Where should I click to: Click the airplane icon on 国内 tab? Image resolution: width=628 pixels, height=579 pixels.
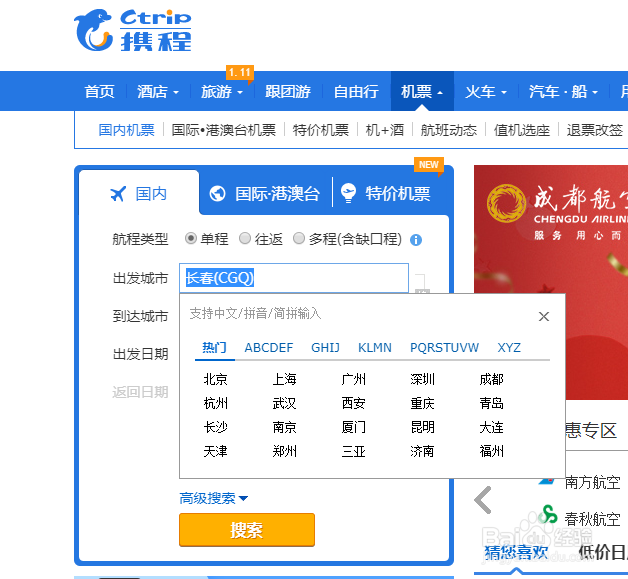pyautogui.click(x=118, y=194)
